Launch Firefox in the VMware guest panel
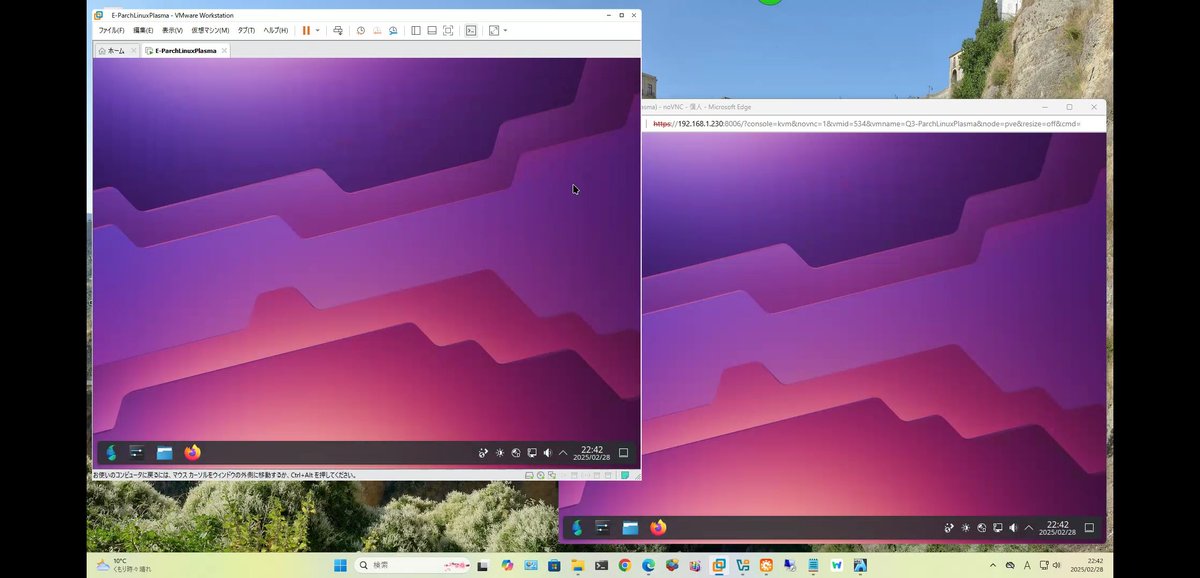1200x578 pixels. 192,453
